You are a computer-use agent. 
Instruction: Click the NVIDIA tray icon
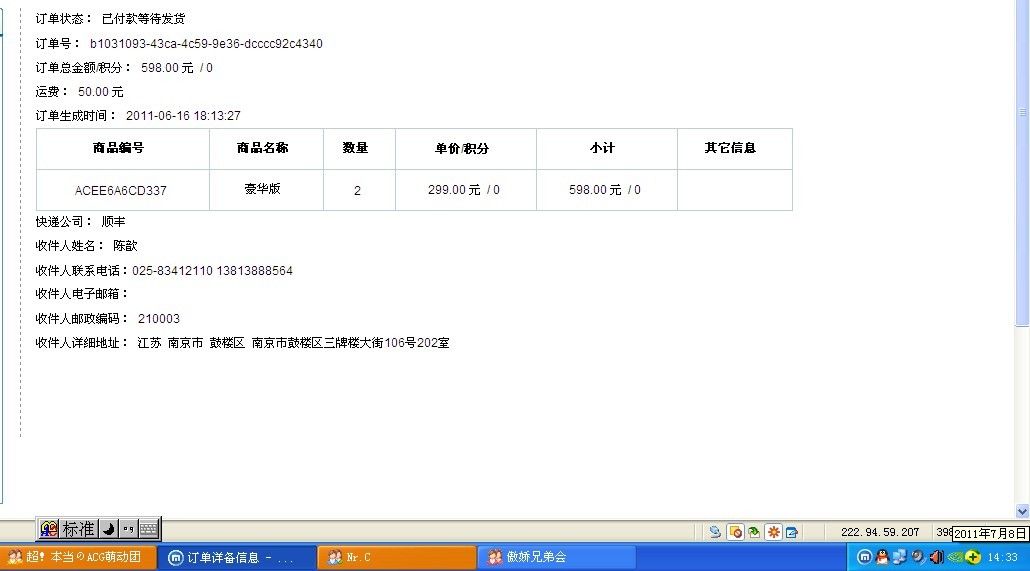[x=955, y=557]
